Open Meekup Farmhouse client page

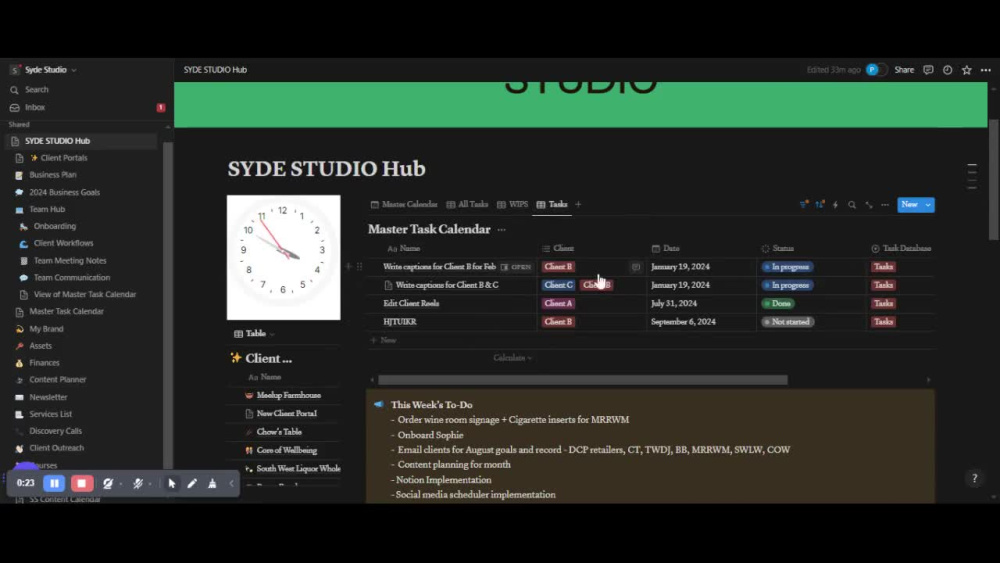click(288, 395)
